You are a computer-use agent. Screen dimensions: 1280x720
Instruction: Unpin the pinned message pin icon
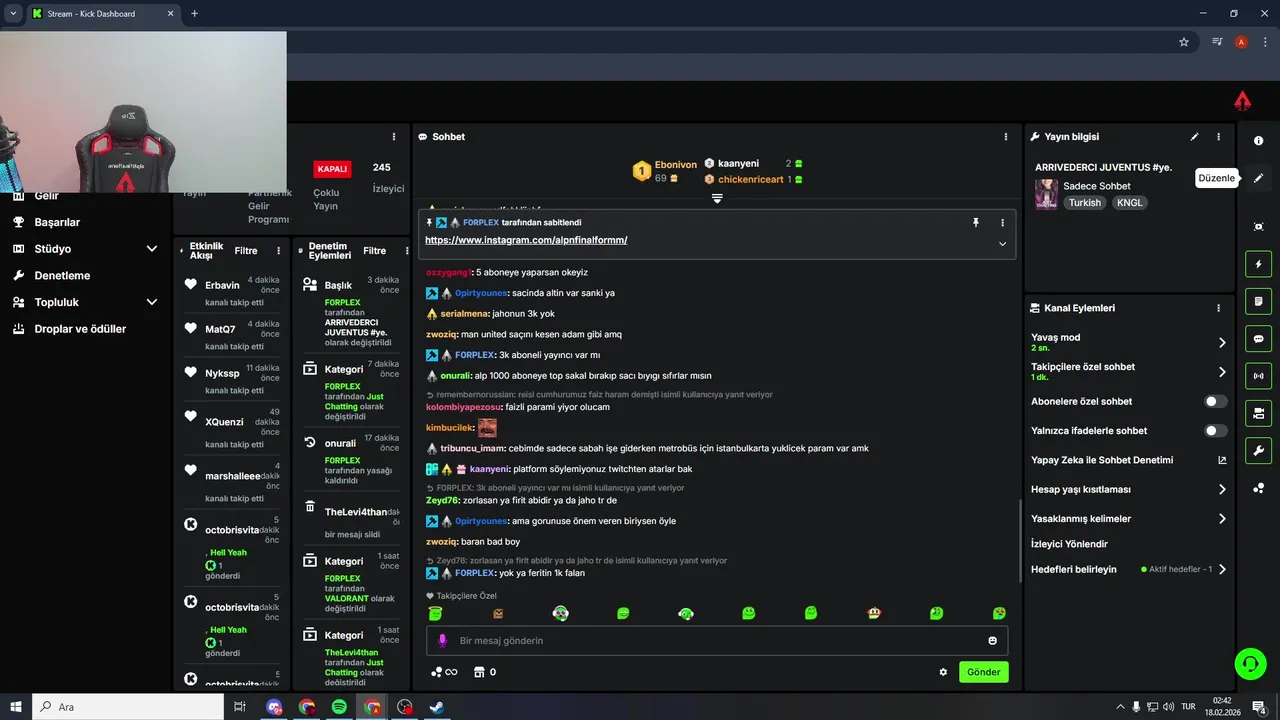click(976, 222)
